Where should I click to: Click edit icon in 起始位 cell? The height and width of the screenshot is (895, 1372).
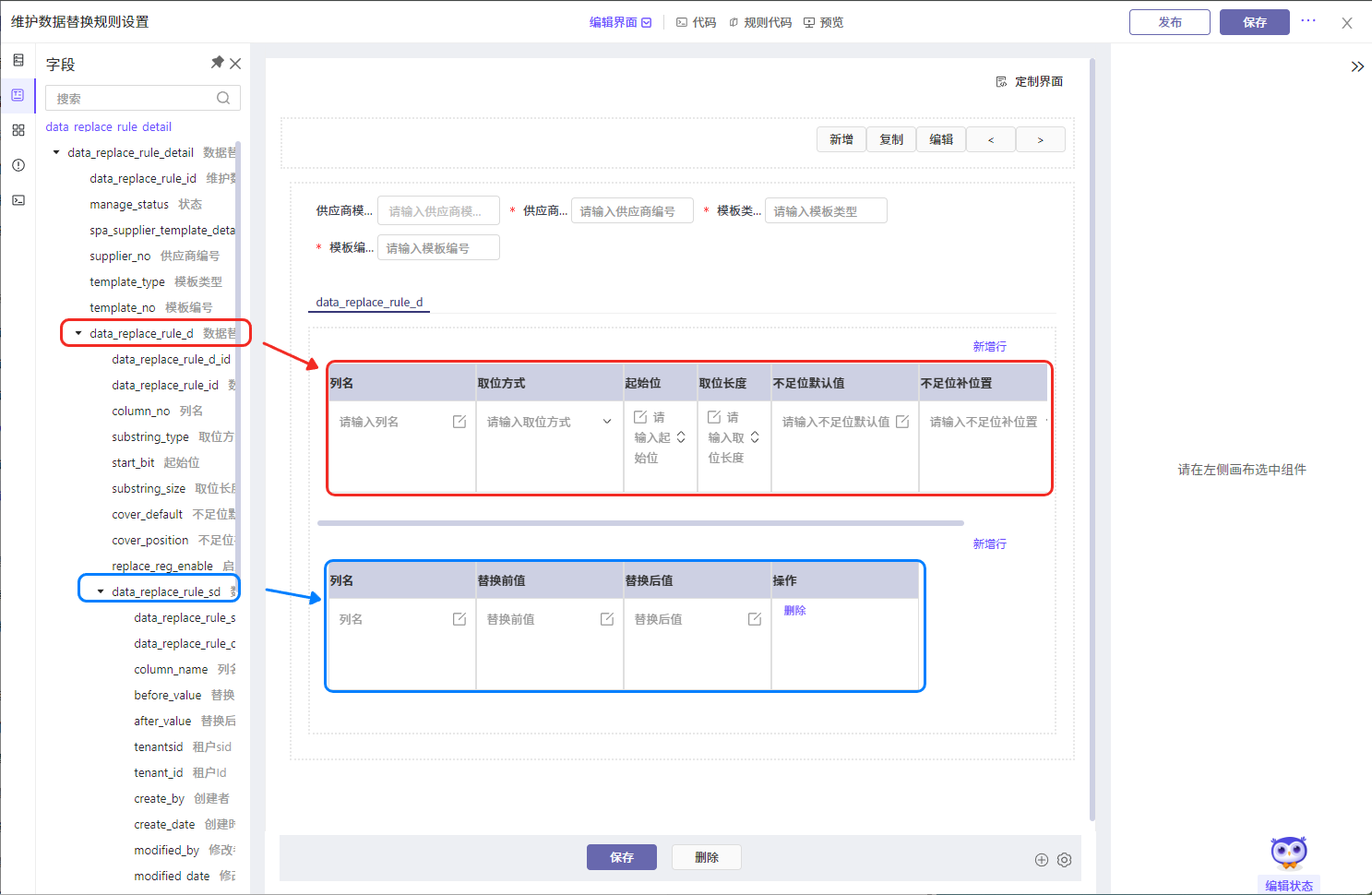click(x=640, y=417)
